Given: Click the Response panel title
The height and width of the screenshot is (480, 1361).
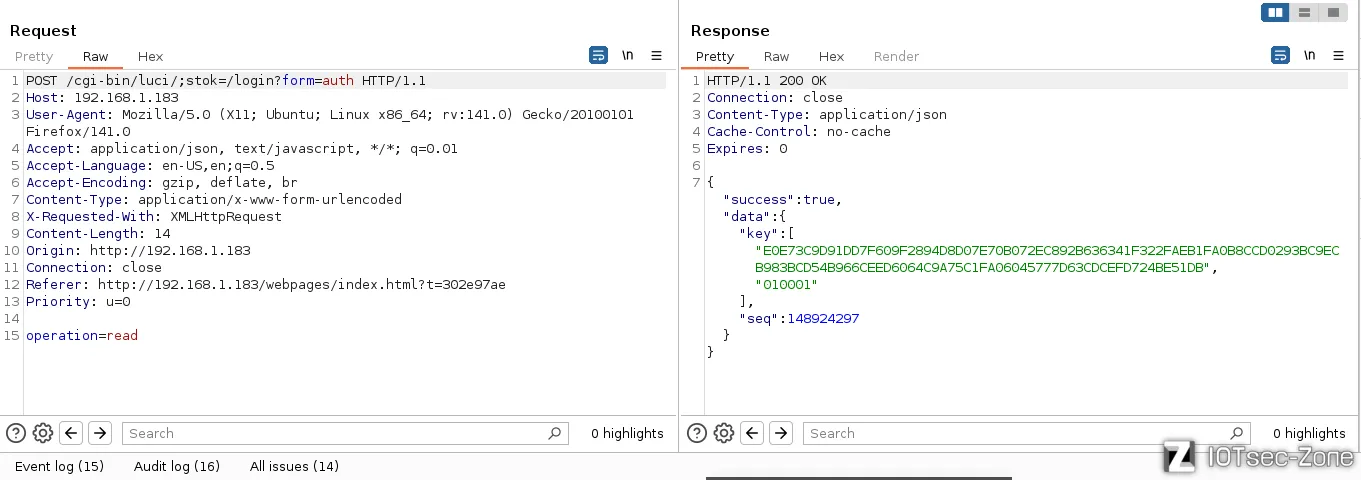Looking at the screenshot, I should (730, 31).
